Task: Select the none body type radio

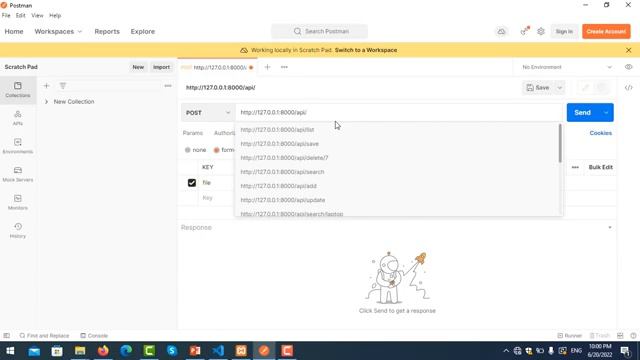Action: (x=188, y=150)
